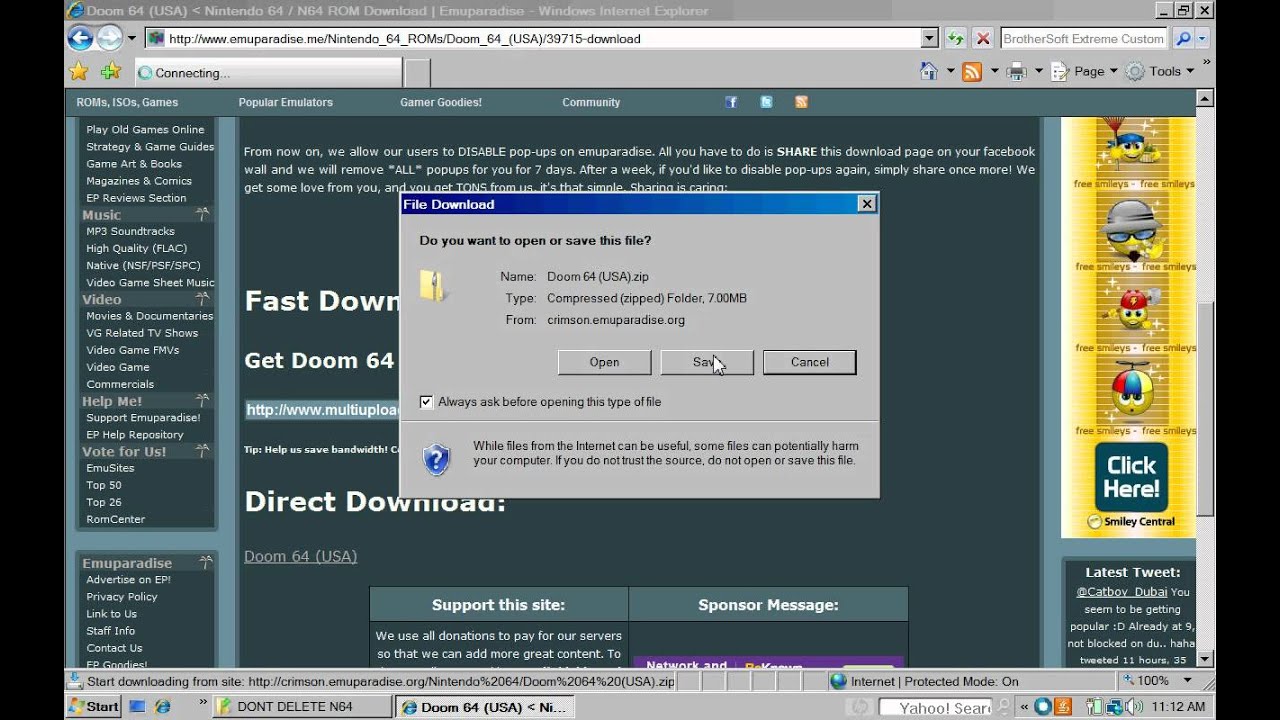Close the File Download dialog with X
The width and height of the screenshot is (1280, 720).
867,204
